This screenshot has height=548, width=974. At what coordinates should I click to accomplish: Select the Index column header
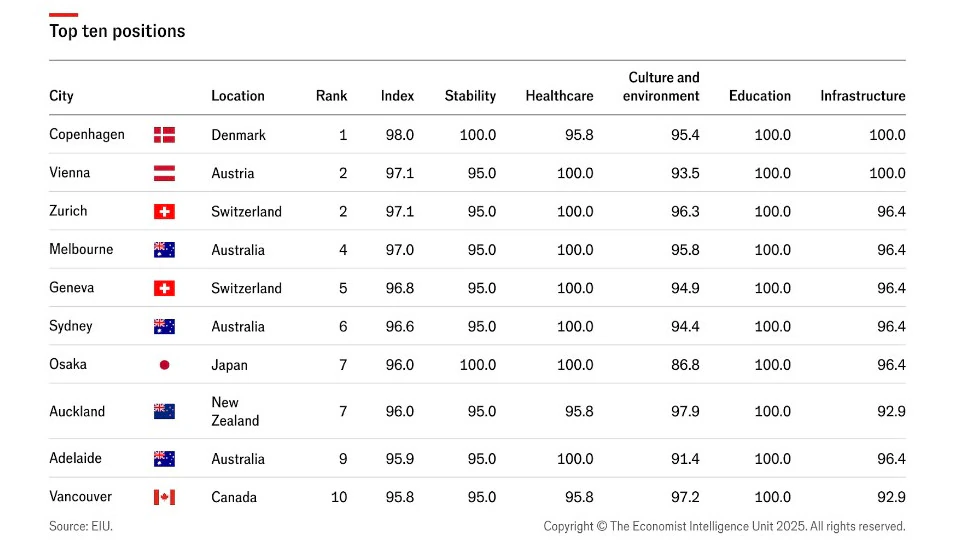point(397,96)
